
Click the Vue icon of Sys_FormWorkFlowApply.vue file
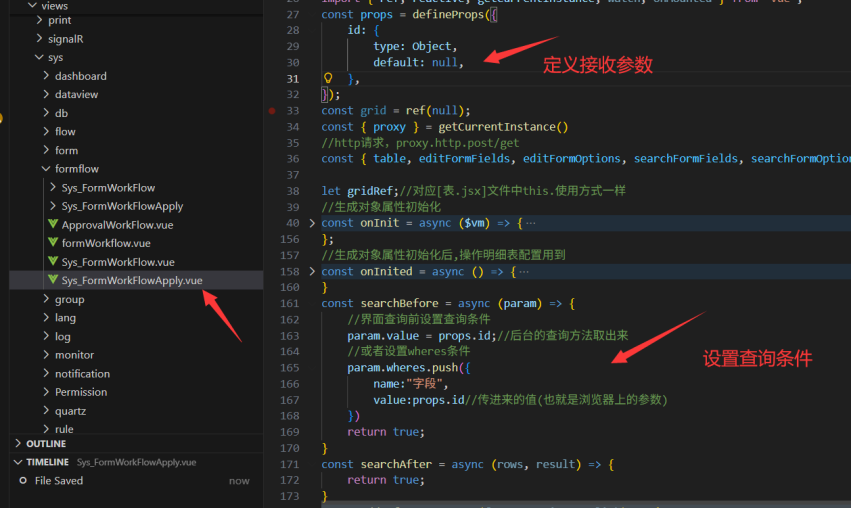(54, 281)
